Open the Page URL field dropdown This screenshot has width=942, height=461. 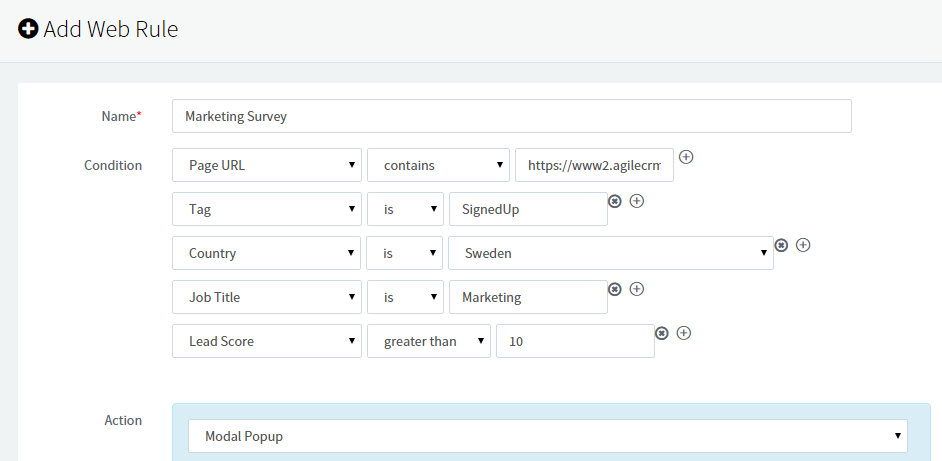click(x=267, y=165)
